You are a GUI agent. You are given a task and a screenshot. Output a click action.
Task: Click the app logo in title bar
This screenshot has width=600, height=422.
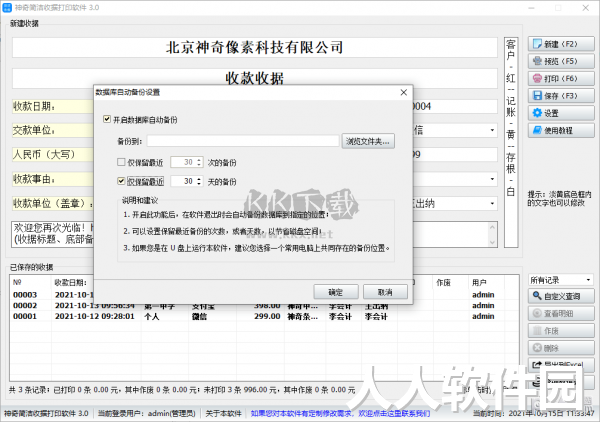pos(7,8)
